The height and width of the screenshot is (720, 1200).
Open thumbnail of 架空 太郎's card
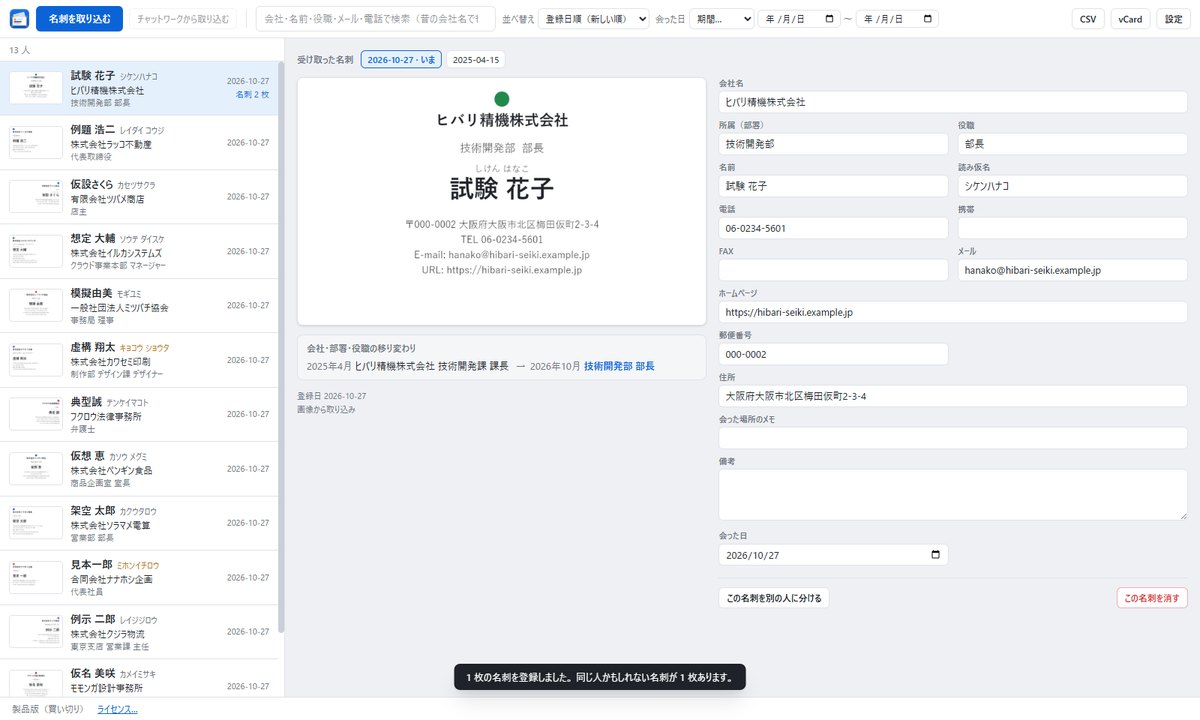click(36, 523)
